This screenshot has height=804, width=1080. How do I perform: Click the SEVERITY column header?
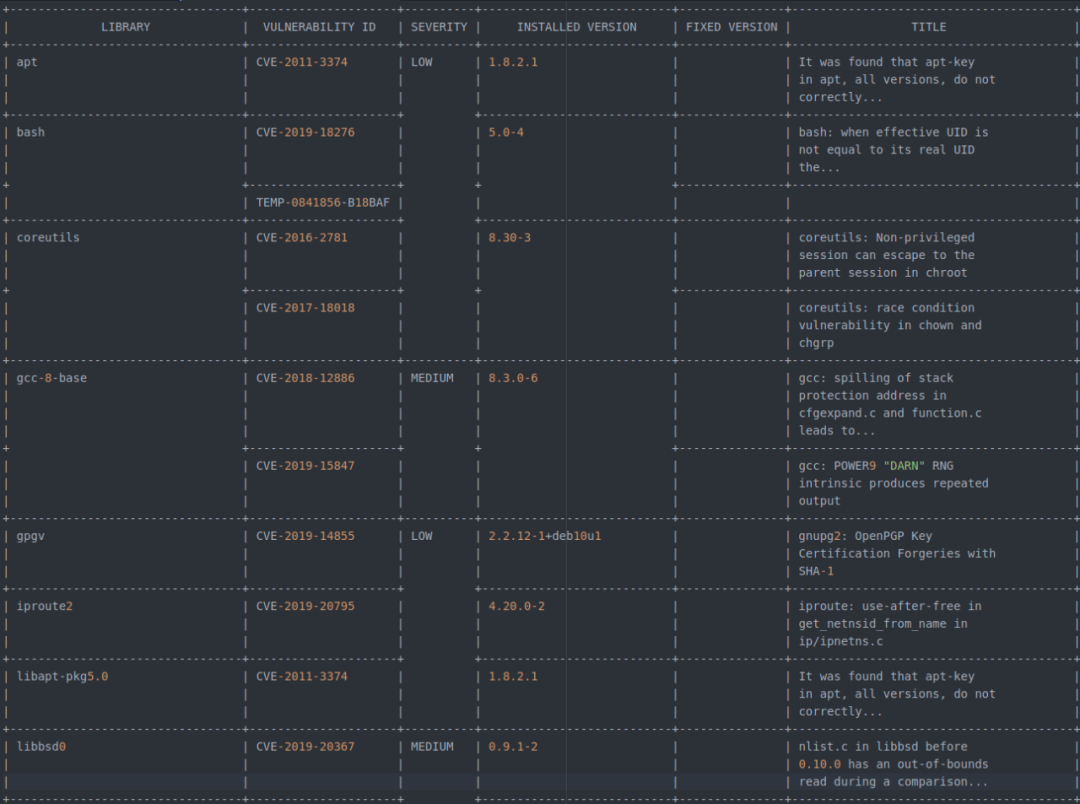(x=439, y=27)
